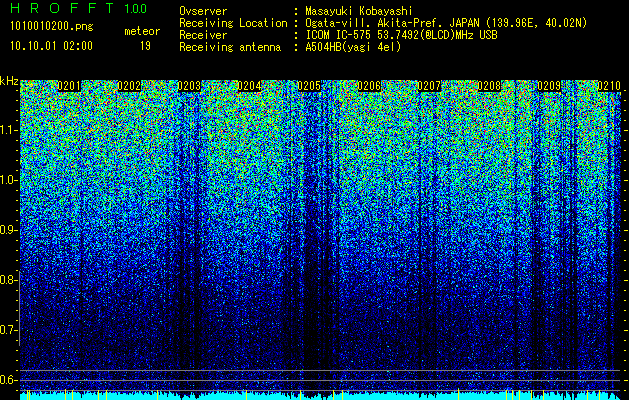Click the 0208 time marker label

coord(489,86)
